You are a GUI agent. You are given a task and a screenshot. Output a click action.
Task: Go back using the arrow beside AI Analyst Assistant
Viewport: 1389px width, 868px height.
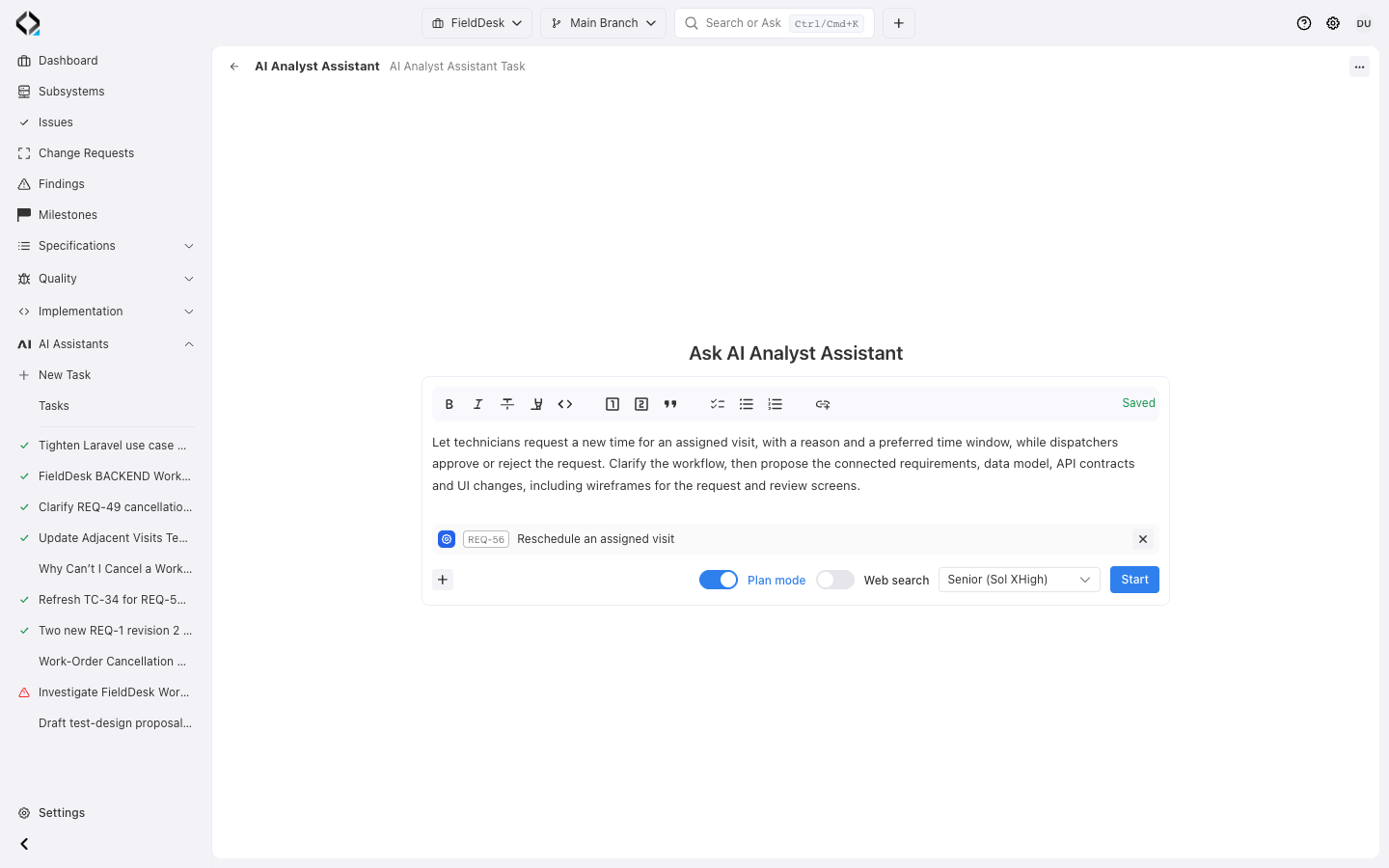click(234, 67)
